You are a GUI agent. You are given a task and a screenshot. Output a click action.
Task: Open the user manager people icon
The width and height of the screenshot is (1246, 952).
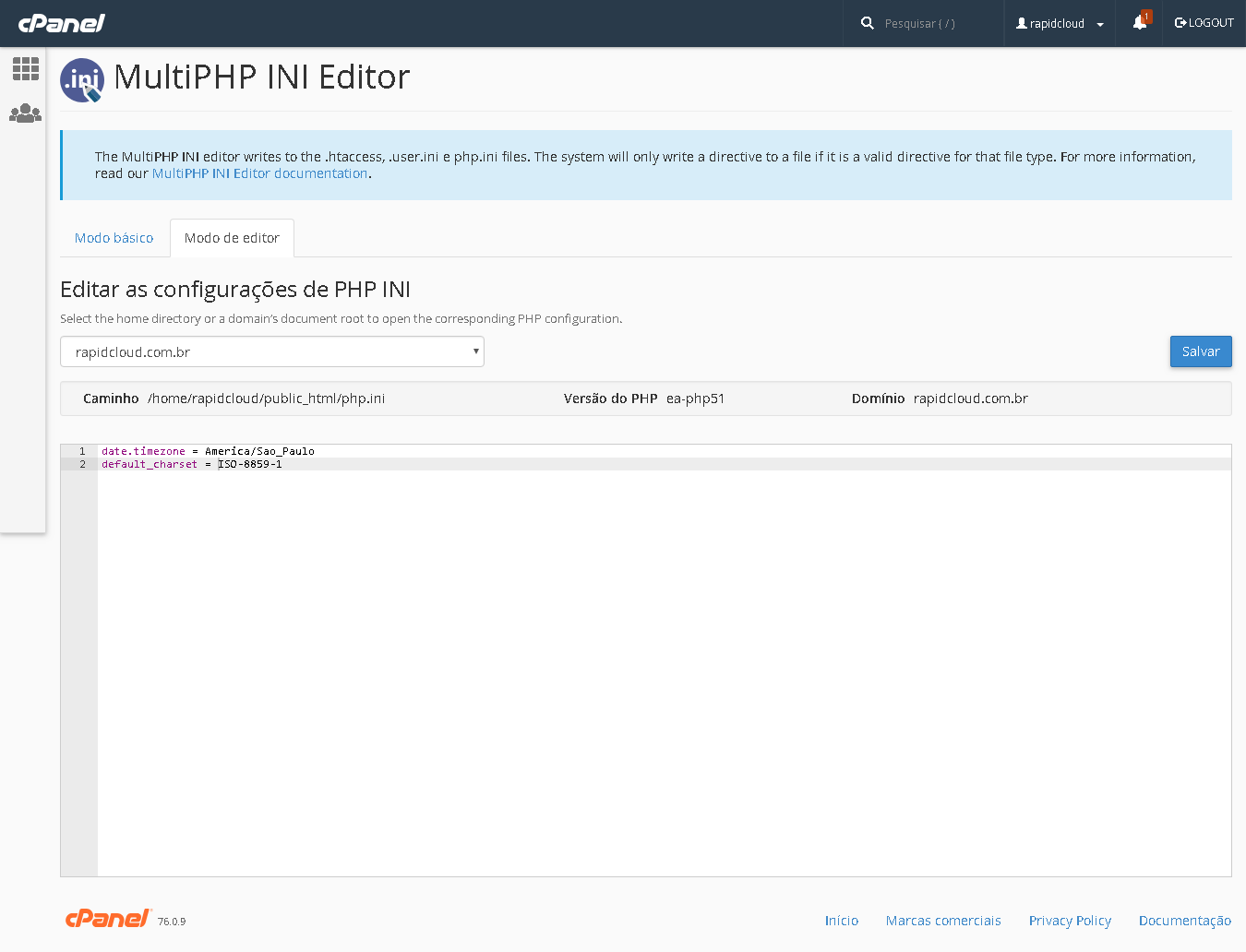point(25,113)
